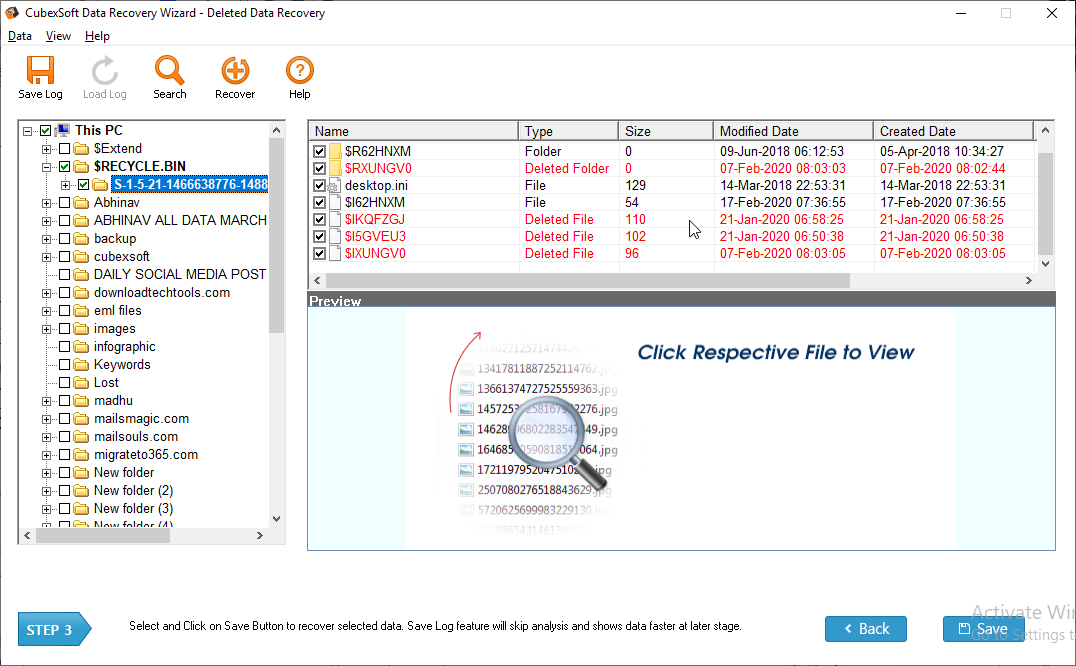
Task: Enable the backup folder checkbox
Action: coord(65,239)
